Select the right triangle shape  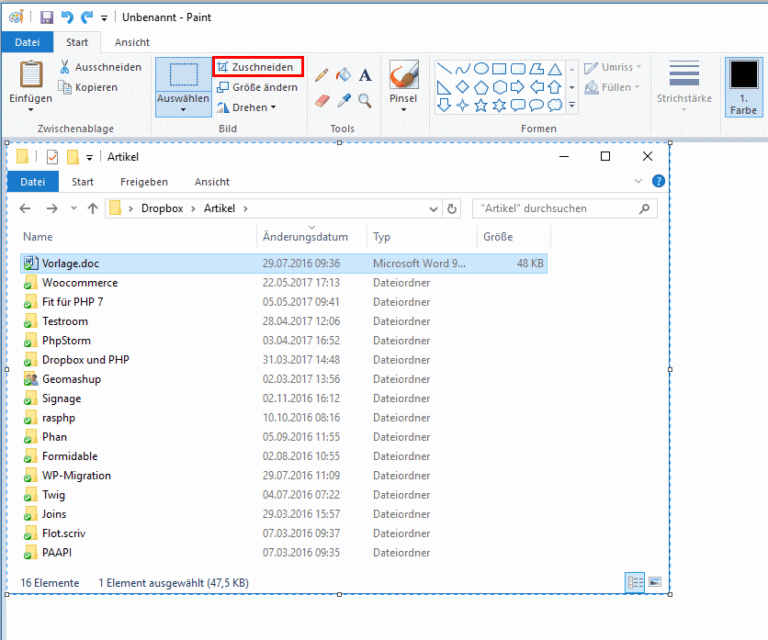444,87
